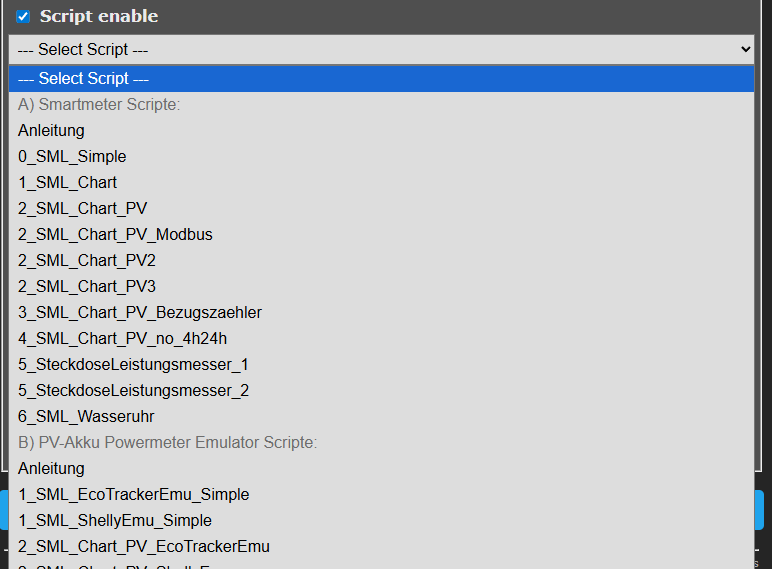
Task: Select 2_SML_Chart_PV_Modbus from the list
Action: pos(115,234)
